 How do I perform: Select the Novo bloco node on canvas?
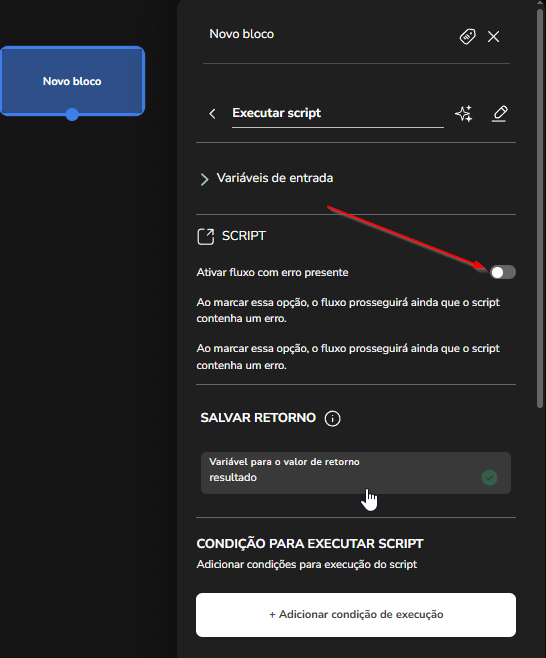coord(72,81)
